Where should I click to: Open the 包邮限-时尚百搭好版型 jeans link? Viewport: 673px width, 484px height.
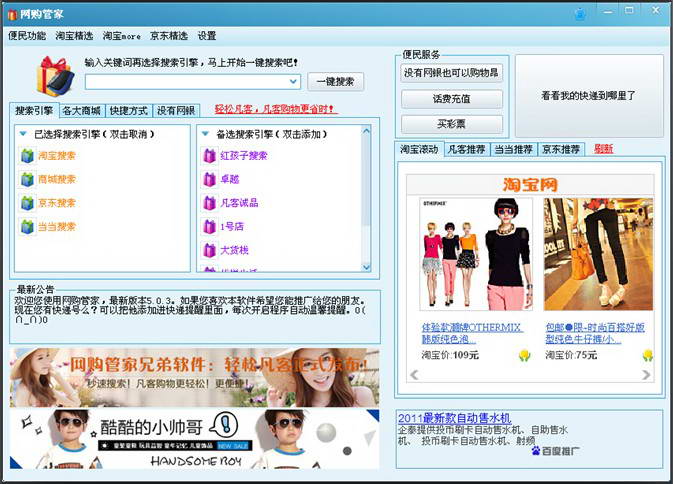(595, 333)
